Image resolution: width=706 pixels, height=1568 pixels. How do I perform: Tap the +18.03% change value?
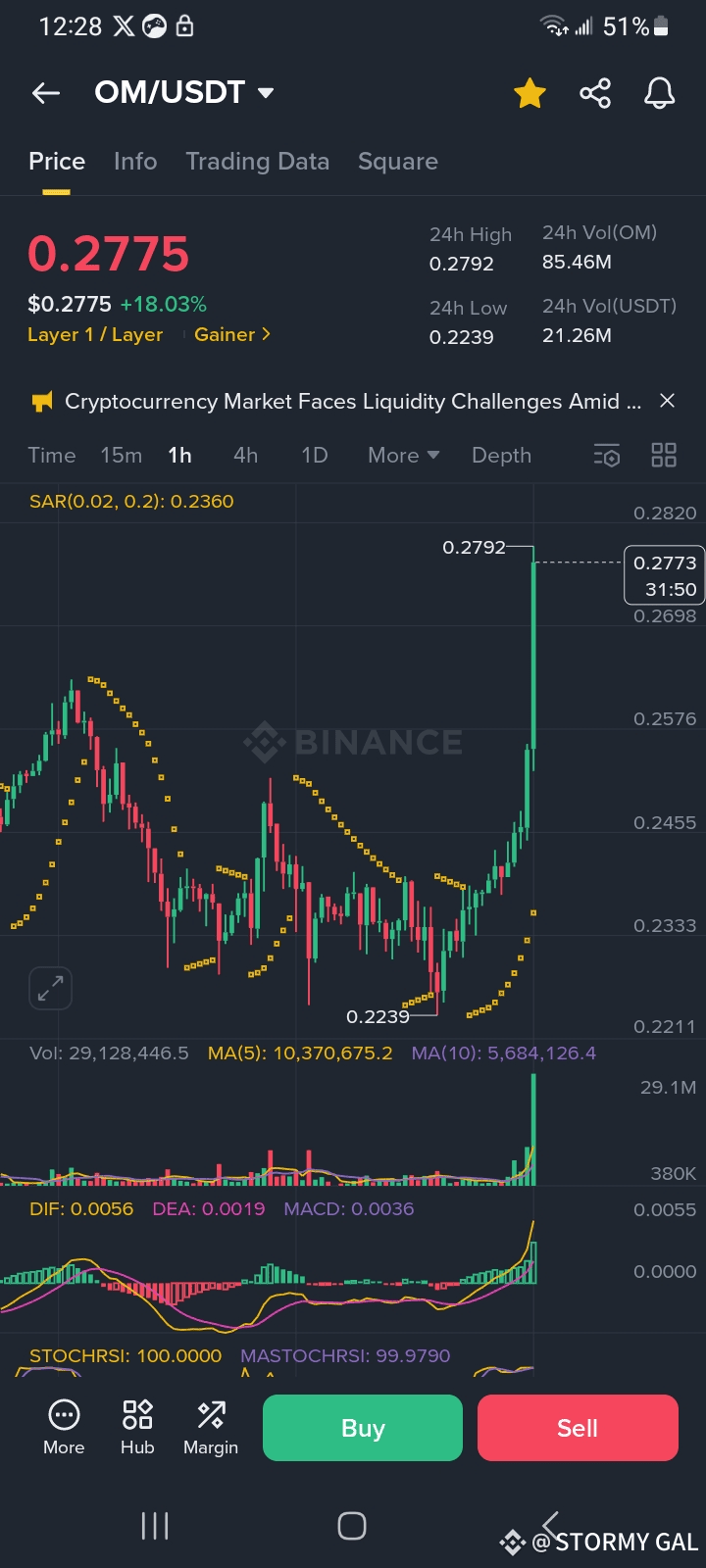tap(164, 304)
